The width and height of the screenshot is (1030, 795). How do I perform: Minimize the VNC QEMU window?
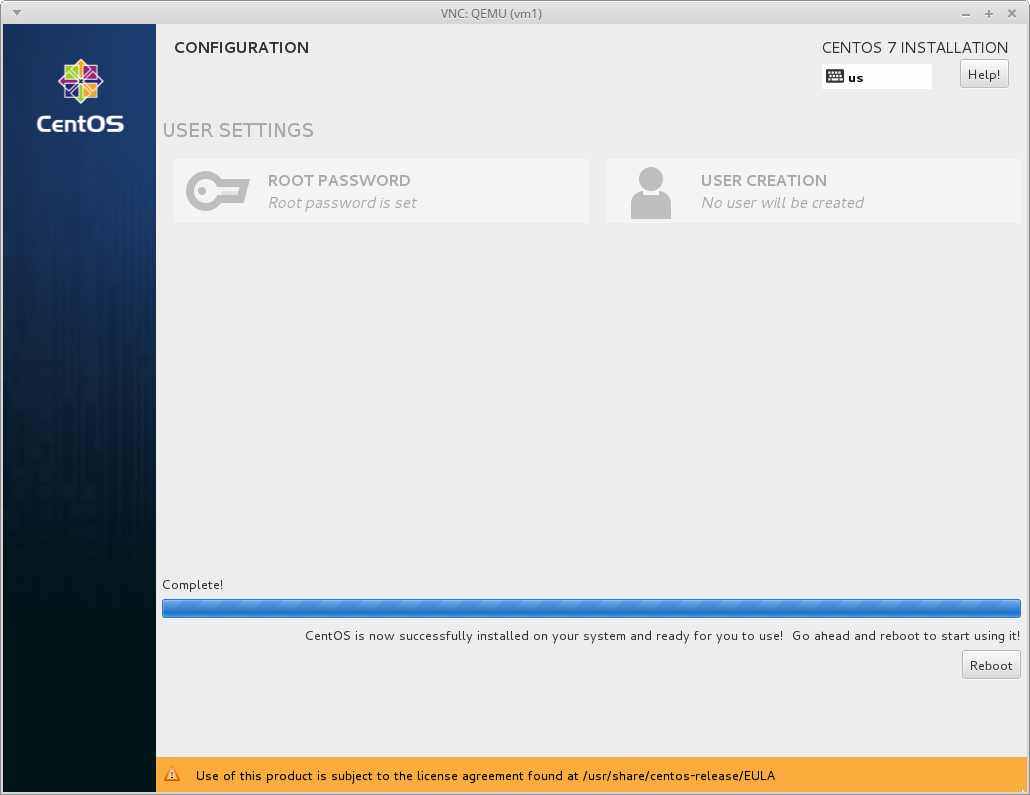[x=966, y=14]
